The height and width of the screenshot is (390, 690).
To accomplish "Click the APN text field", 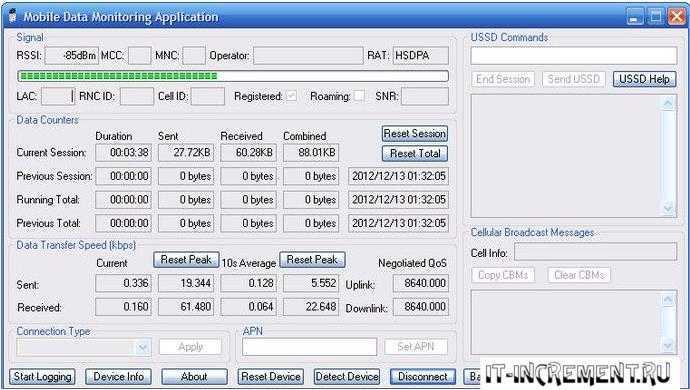I will pyautogui.click(x=309, y=347).
